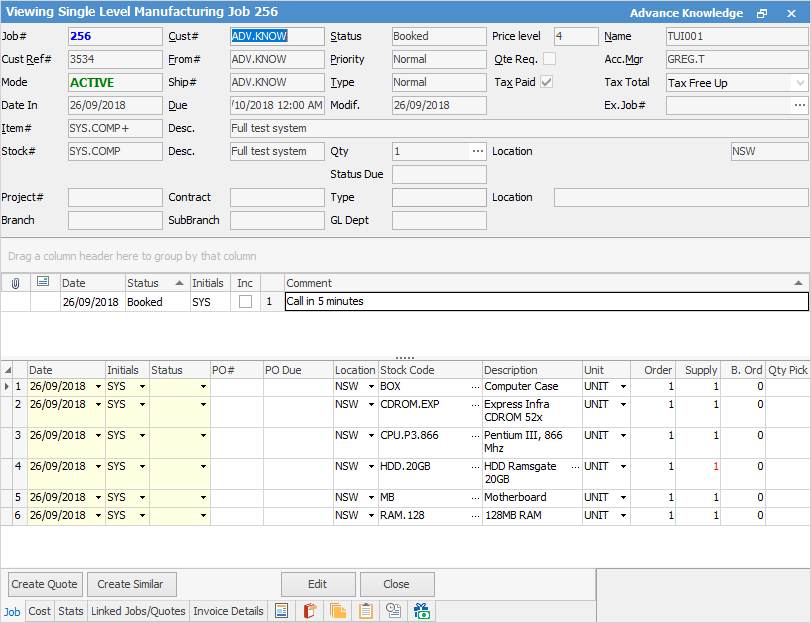Click the rightmost gift icon on the bottom toolbar

click(421, 610)
